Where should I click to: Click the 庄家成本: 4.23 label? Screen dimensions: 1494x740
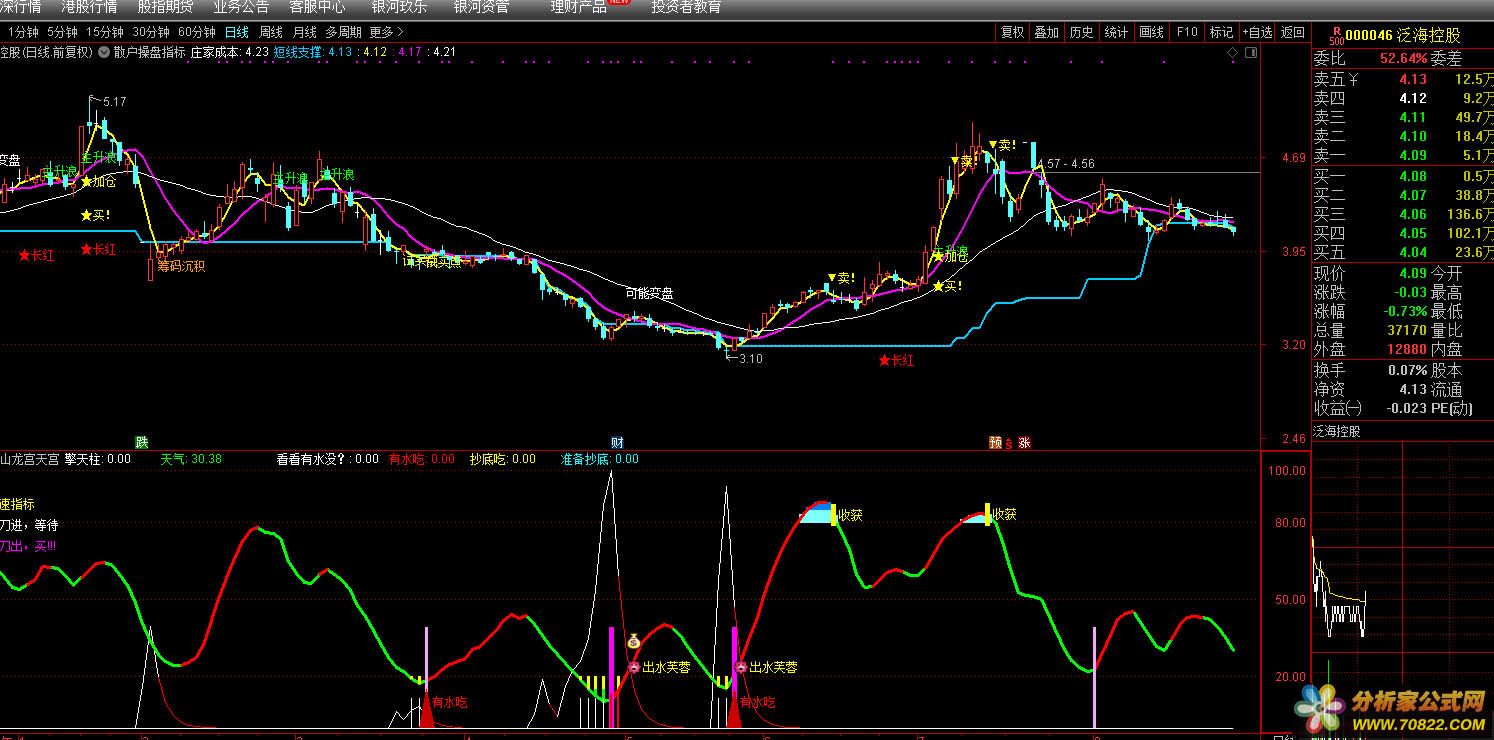[230, 52]
